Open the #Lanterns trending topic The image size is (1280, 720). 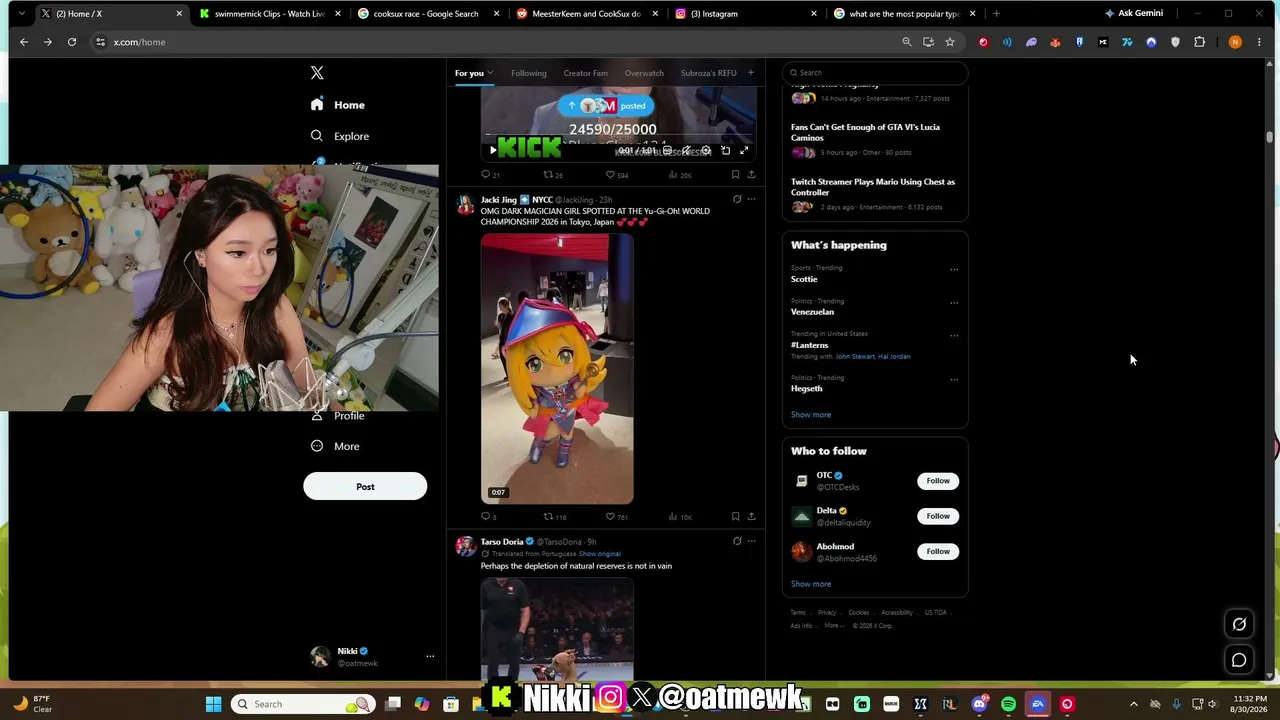(x=809, y=345)
